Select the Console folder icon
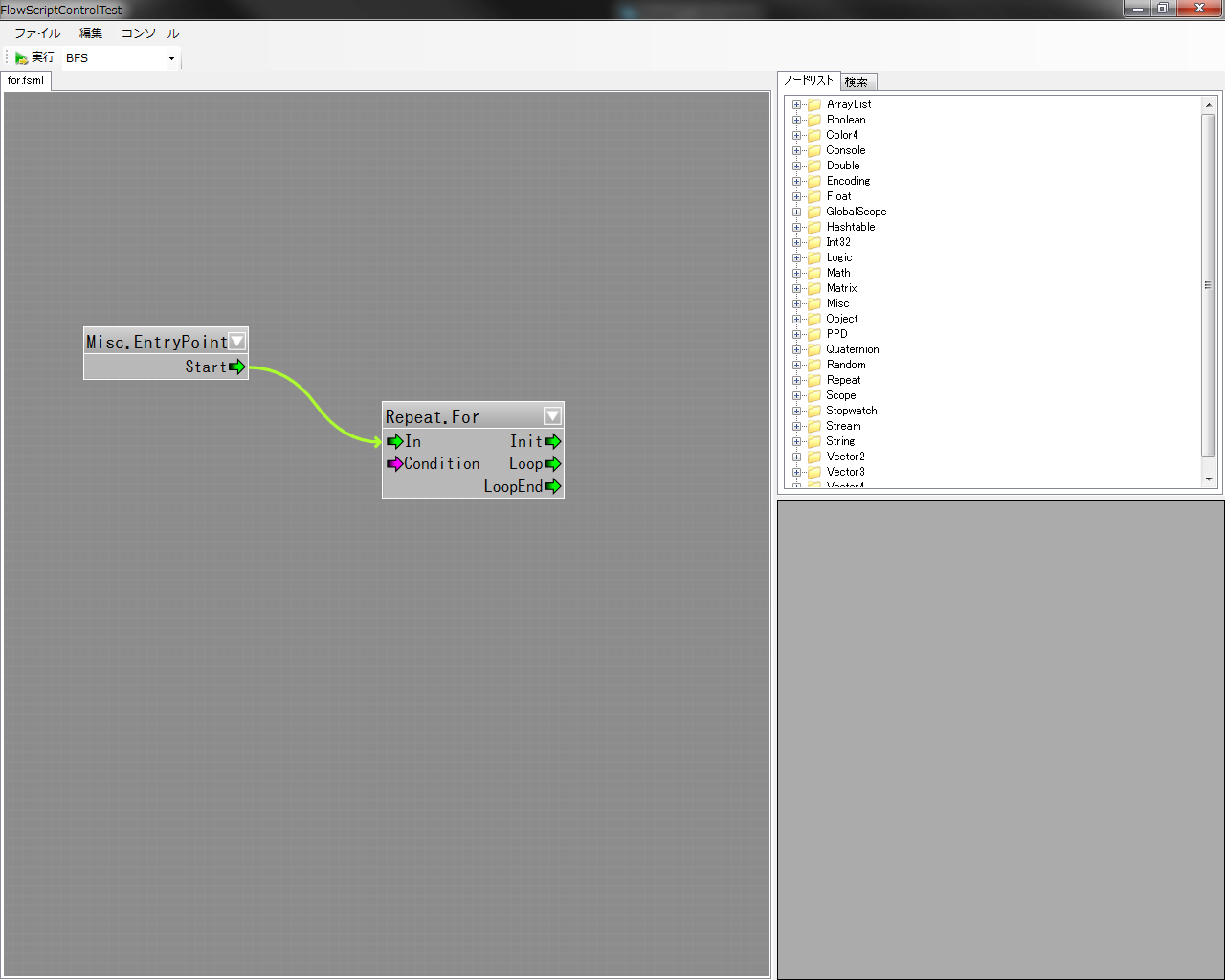 [x=814, y=151]
